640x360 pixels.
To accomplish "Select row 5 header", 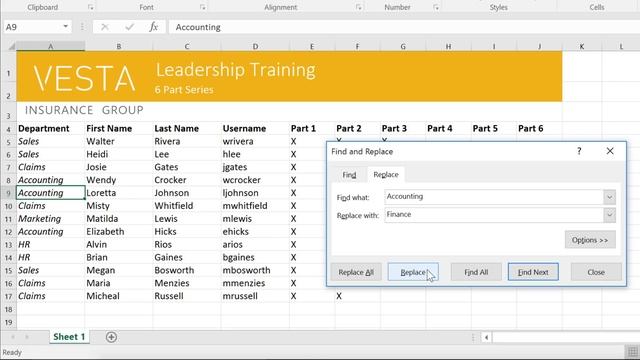I will 9,142.
